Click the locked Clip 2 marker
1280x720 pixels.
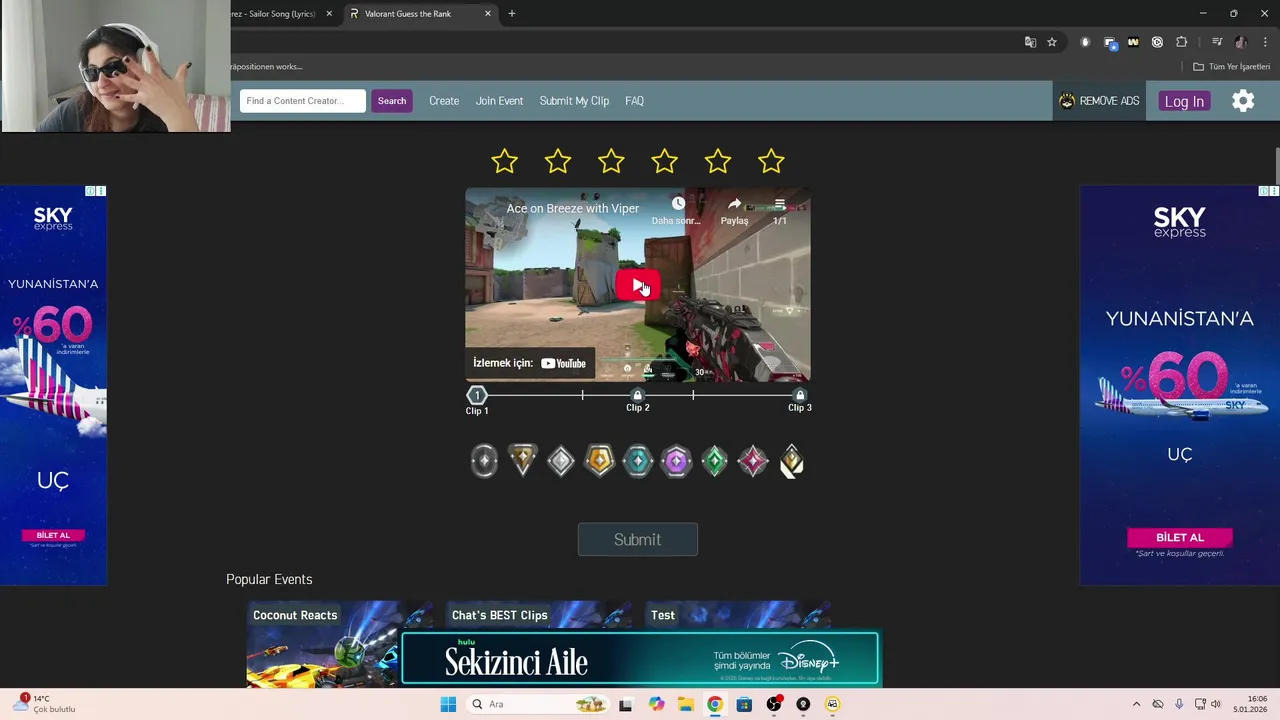(x=638, y=397)
